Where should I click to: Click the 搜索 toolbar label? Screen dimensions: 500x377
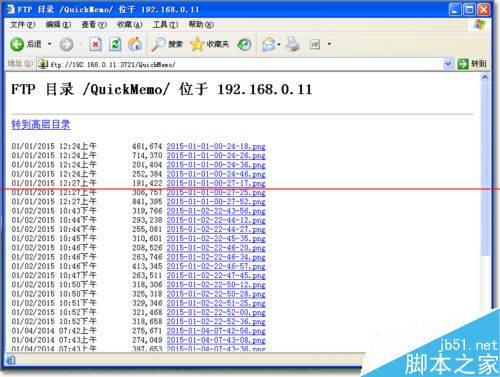(x=175, y=44)
